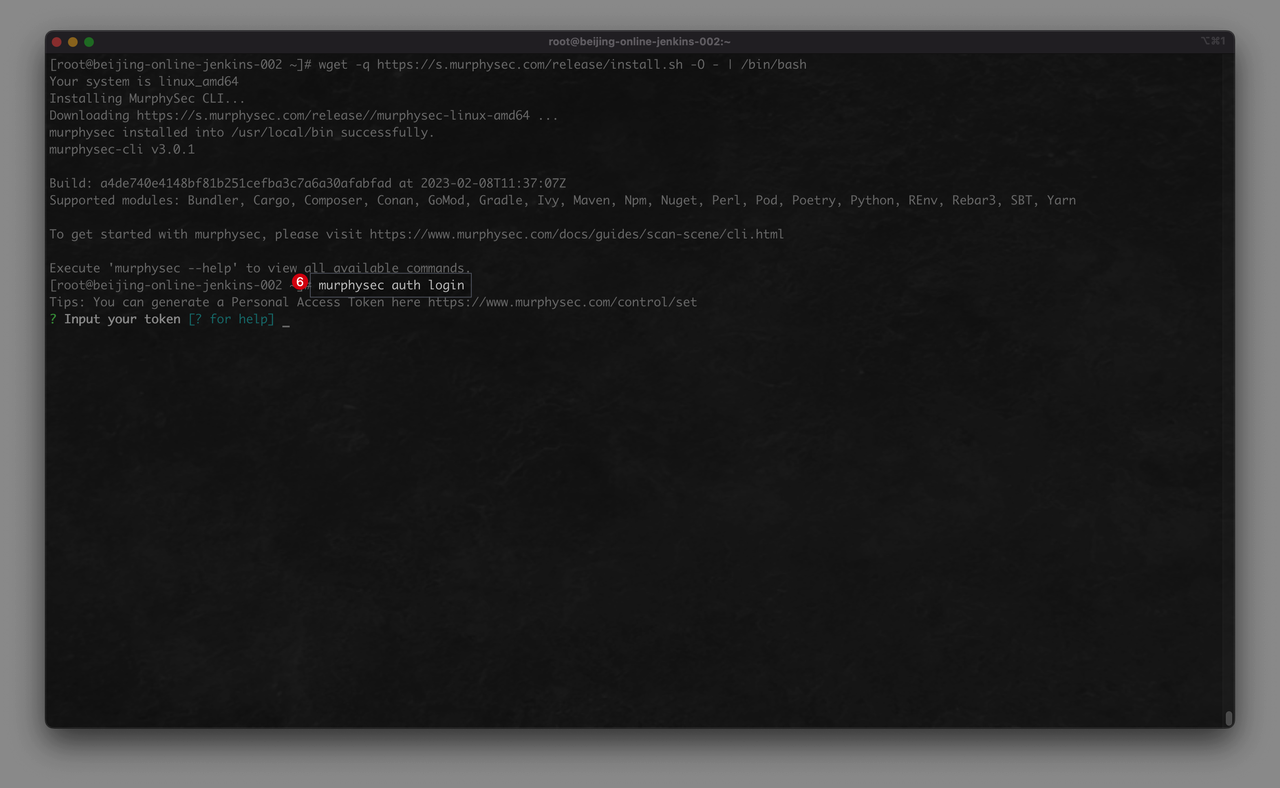
Task: Click the root@beijing-online-jenkins-002 window title
Action: coord(639,42)
